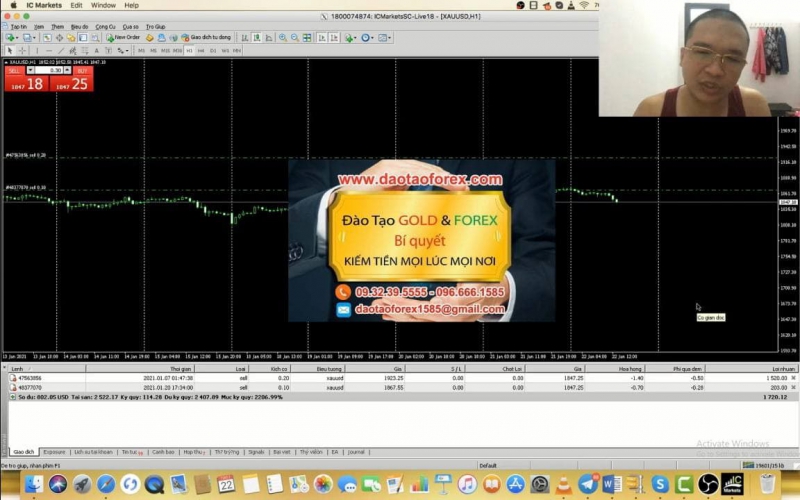Viewport: 800px width, 500px height.
Task: Open VLC cone icon in Dock
Action: [x=564, y=484]
